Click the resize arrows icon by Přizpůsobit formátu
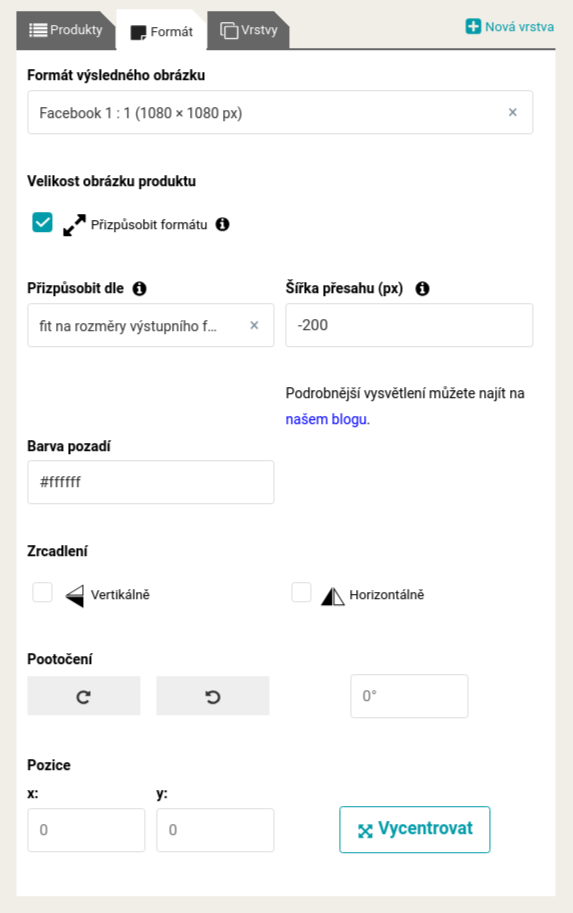573x913 pixels. tap(74, 225)
